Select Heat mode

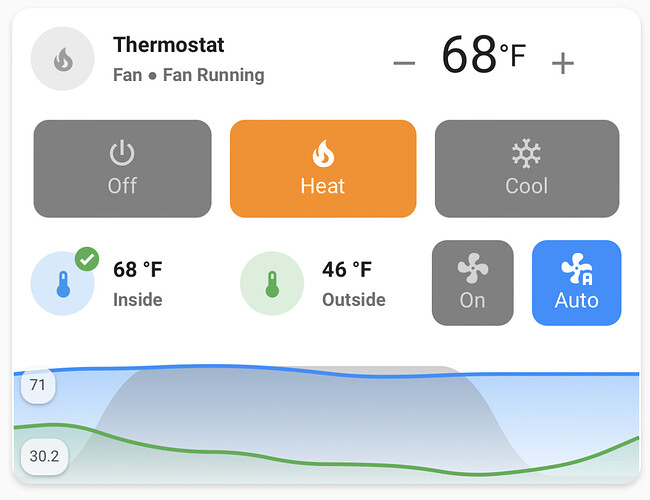323,169
